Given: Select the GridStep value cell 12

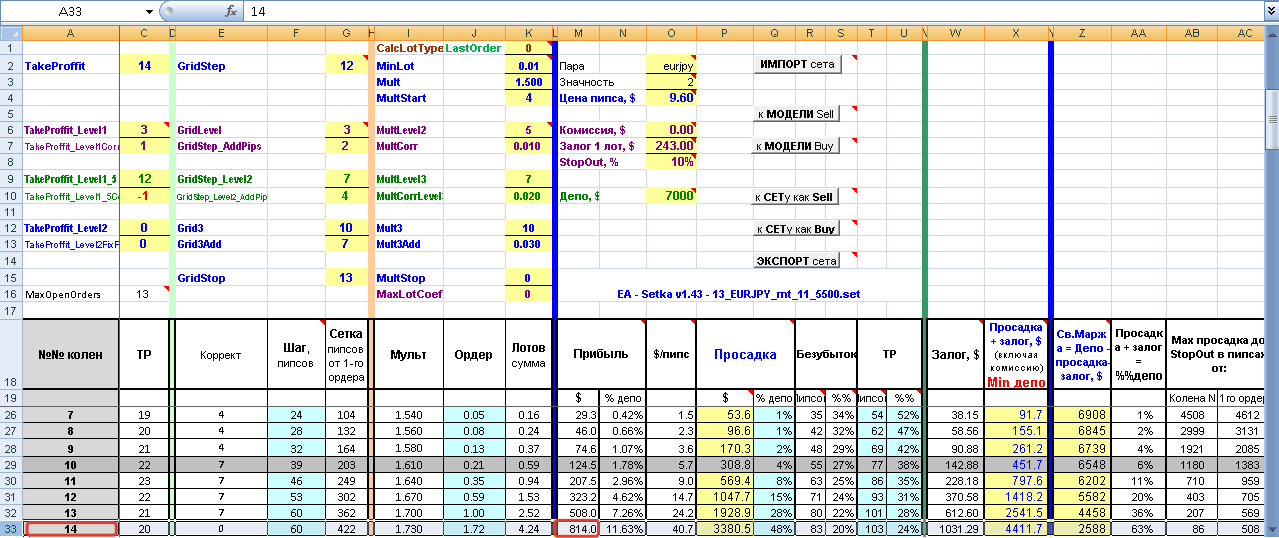Looking at the screenshot, I should [346, 66].
